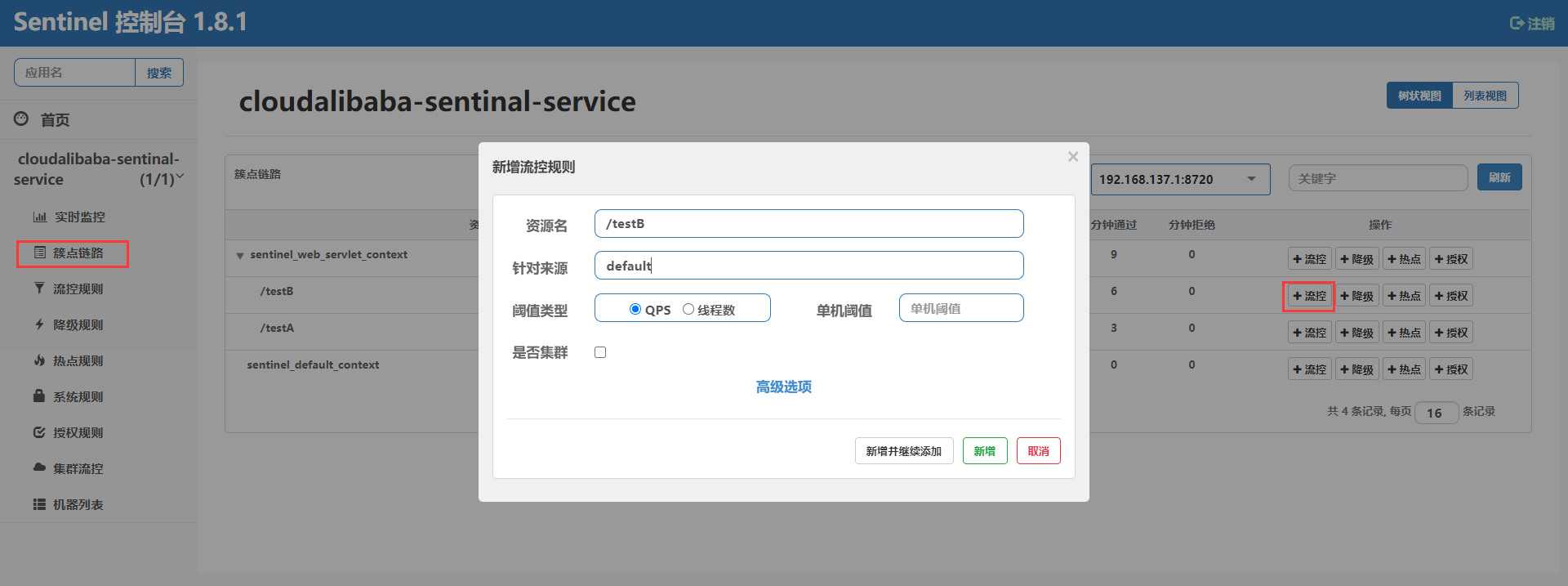The image size is (1568, 586).
Task: Click the red 取消 button
Action: (x=1039, y=451)
